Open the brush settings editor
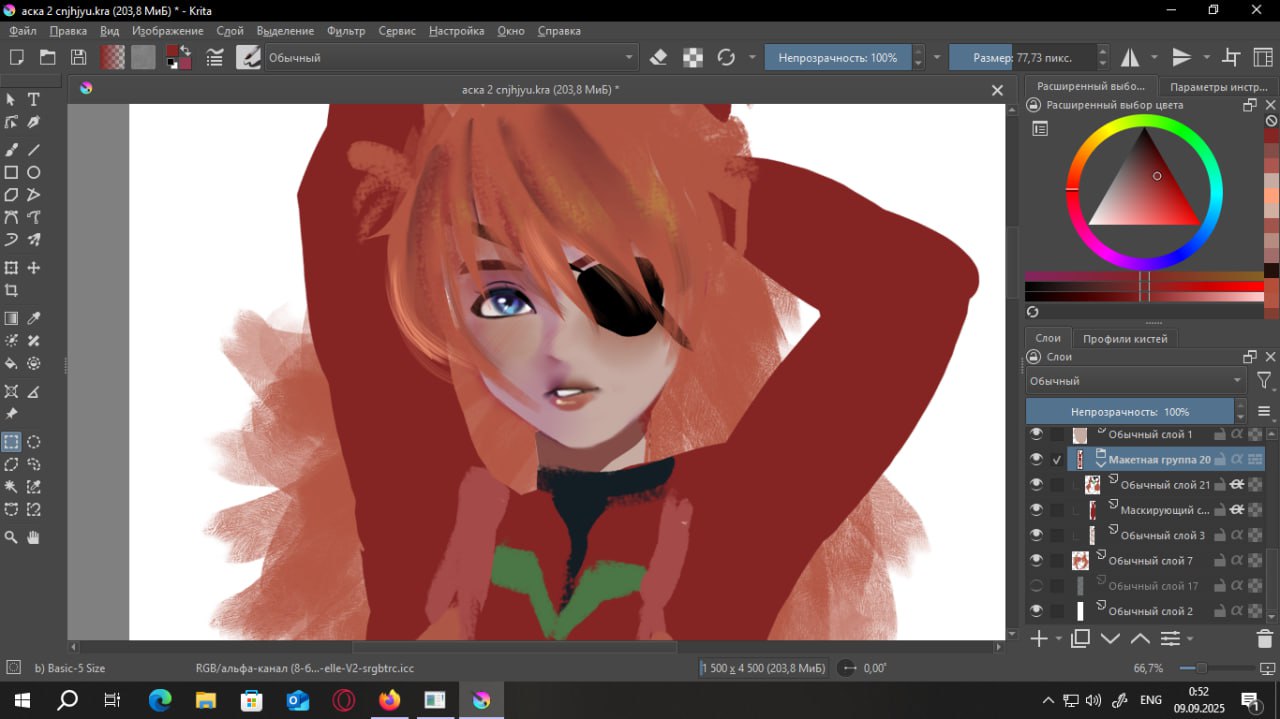Screen dimensions: 1280x719 (x=214, y=57)
